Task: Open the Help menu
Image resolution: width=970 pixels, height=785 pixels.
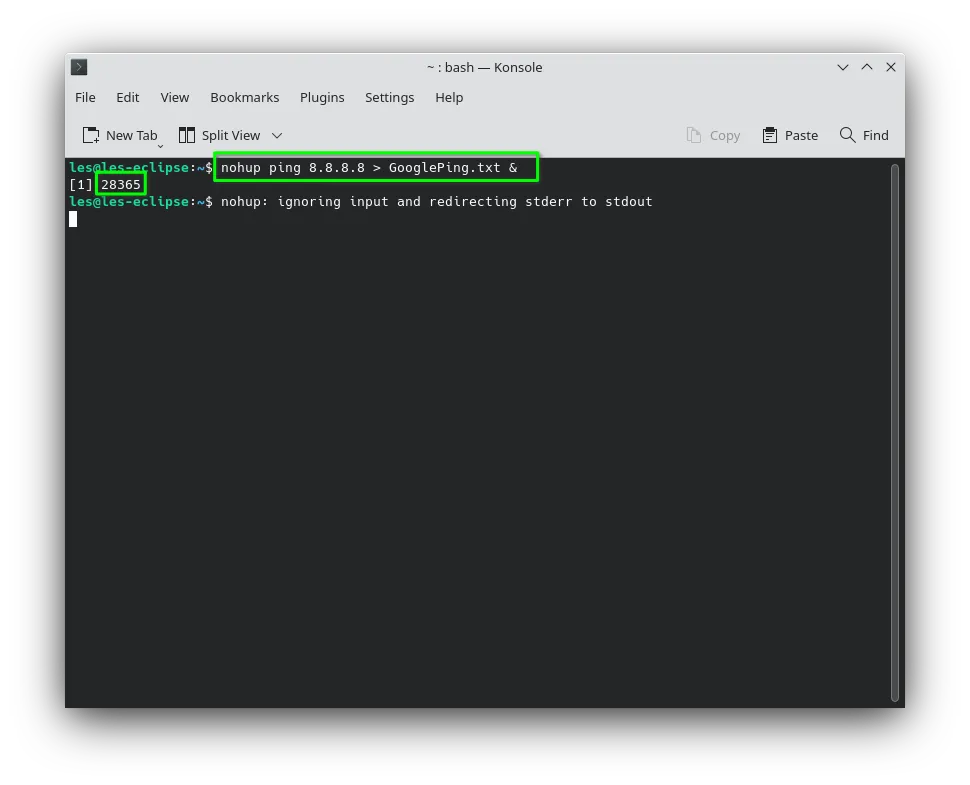Action: (x=449, y=97)
